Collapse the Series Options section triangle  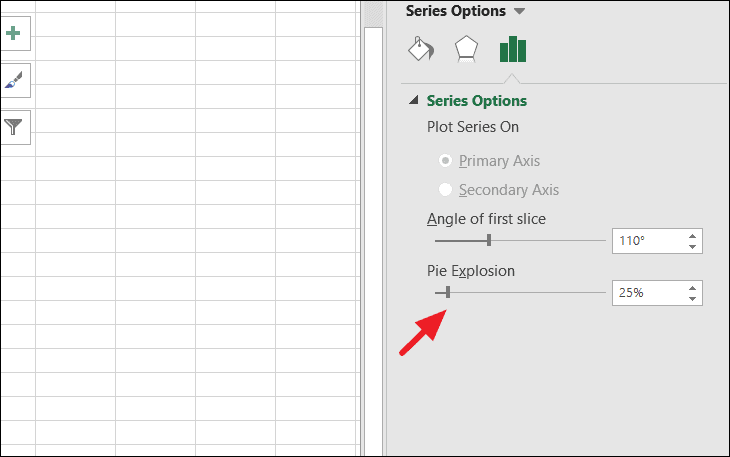[x=414, y=101]
